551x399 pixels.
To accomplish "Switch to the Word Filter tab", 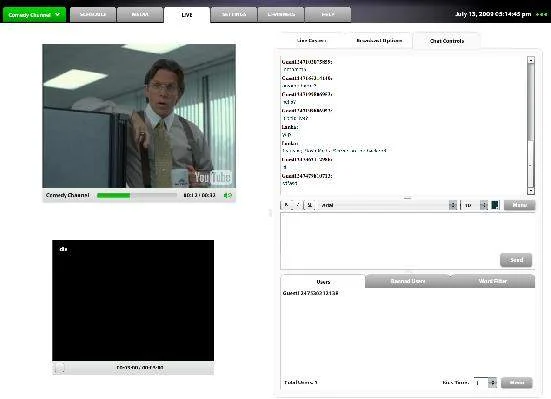I will (493, 281).
